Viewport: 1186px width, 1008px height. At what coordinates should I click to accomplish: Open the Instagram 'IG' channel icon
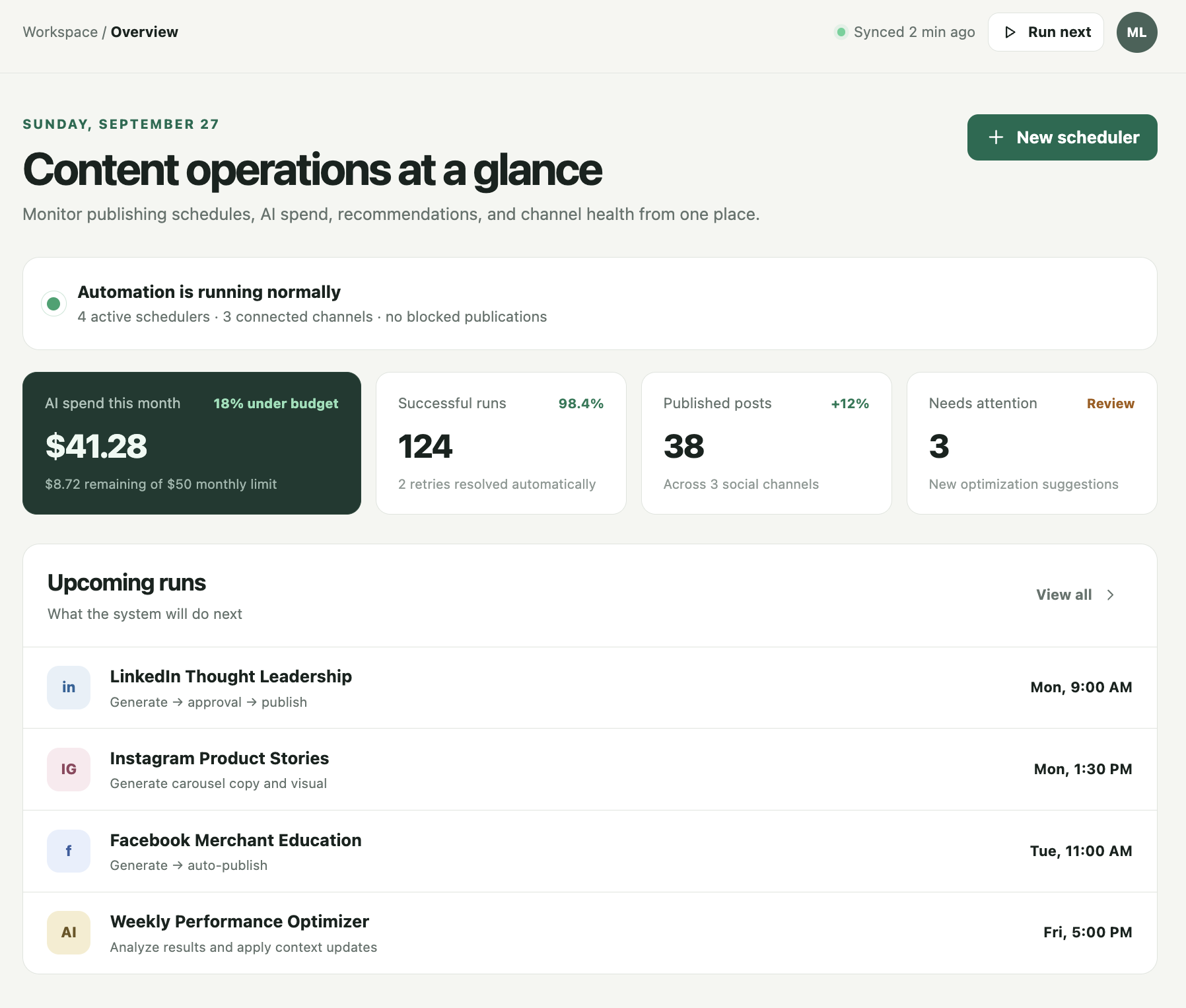coord(69,770)
